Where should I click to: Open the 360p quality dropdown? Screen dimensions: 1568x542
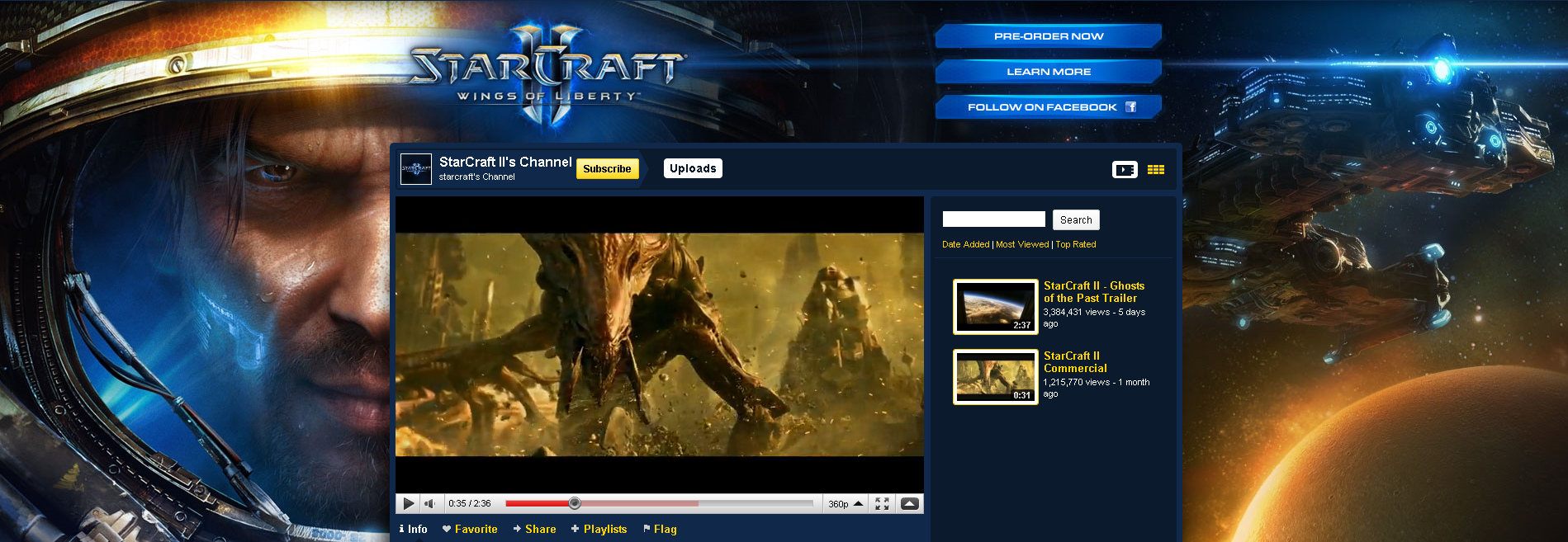(x=846, y=503)
